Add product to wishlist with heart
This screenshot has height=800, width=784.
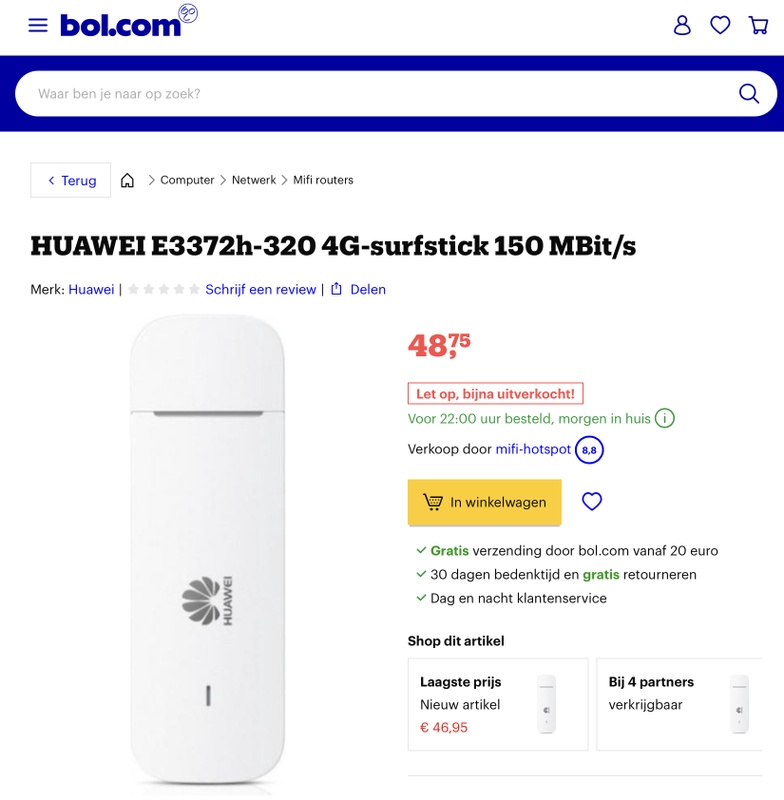[592, 502]
